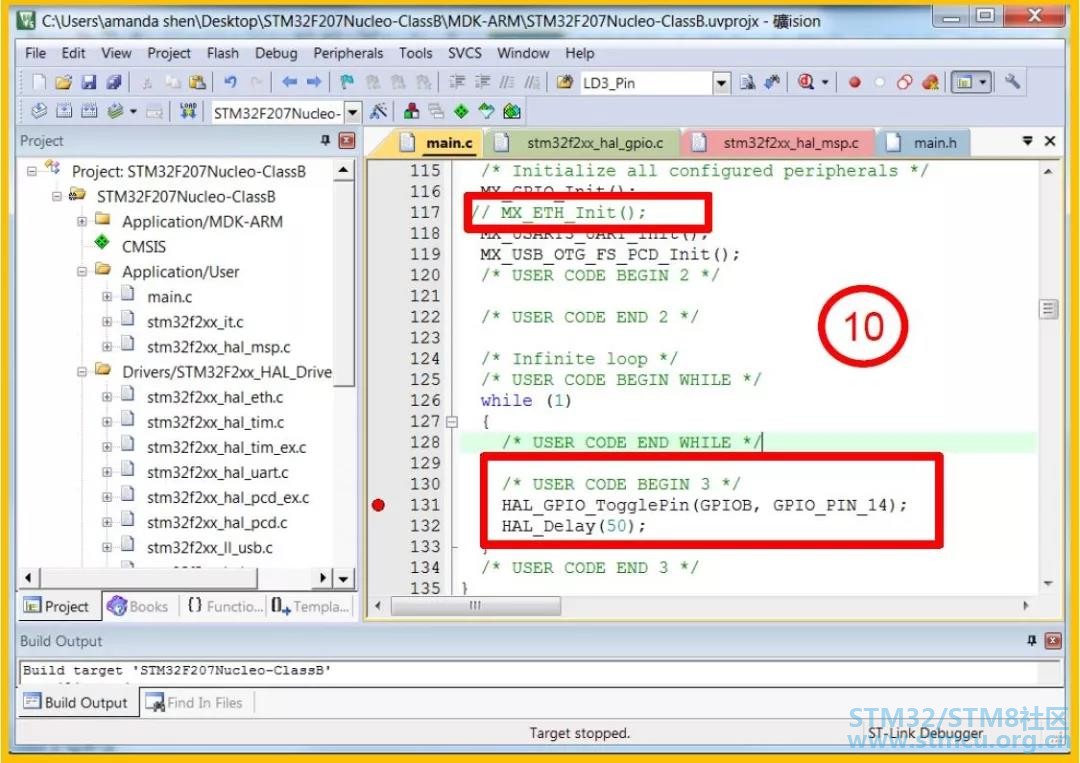Viewport: 1080px width, 763px height.
Task: Close the Project panel
Action: click(347, 140)
